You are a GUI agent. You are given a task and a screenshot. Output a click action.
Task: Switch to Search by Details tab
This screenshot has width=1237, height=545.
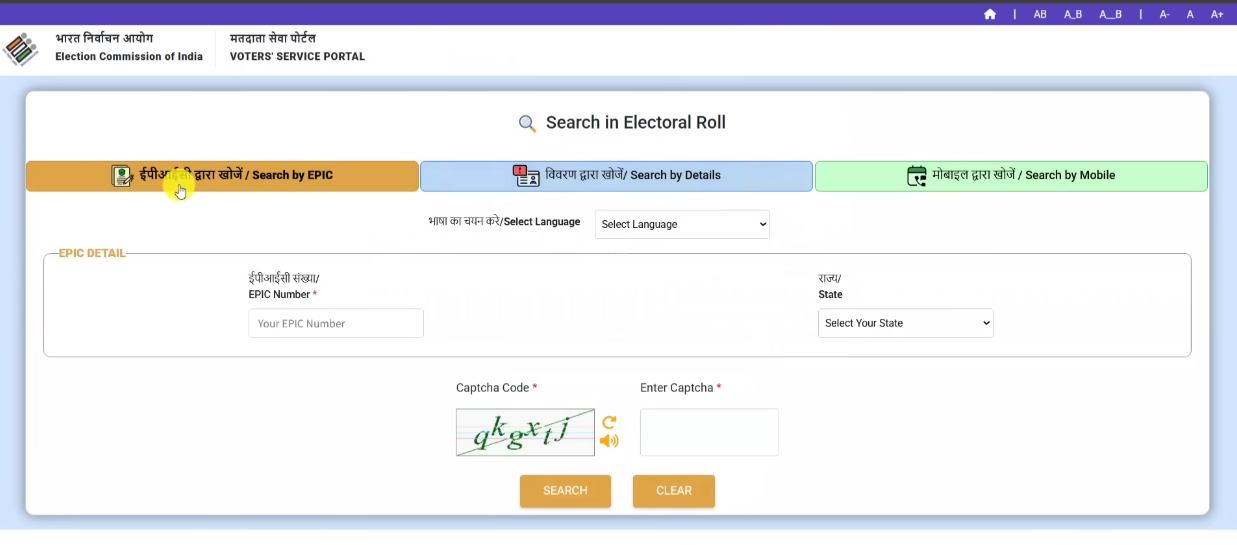click(616, 176)
